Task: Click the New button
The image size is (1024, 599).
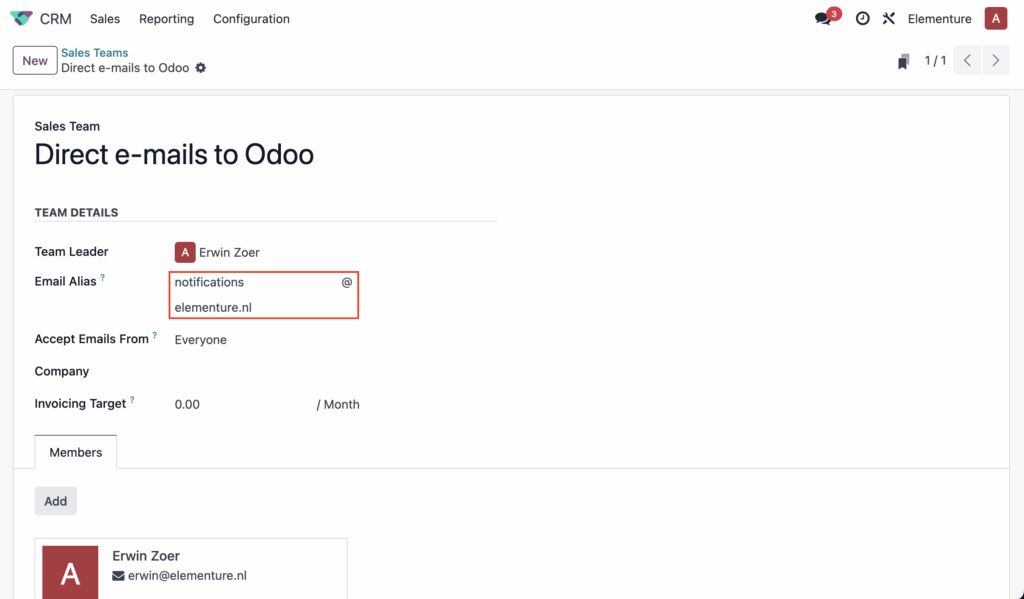Action: [x=35, y=60]
